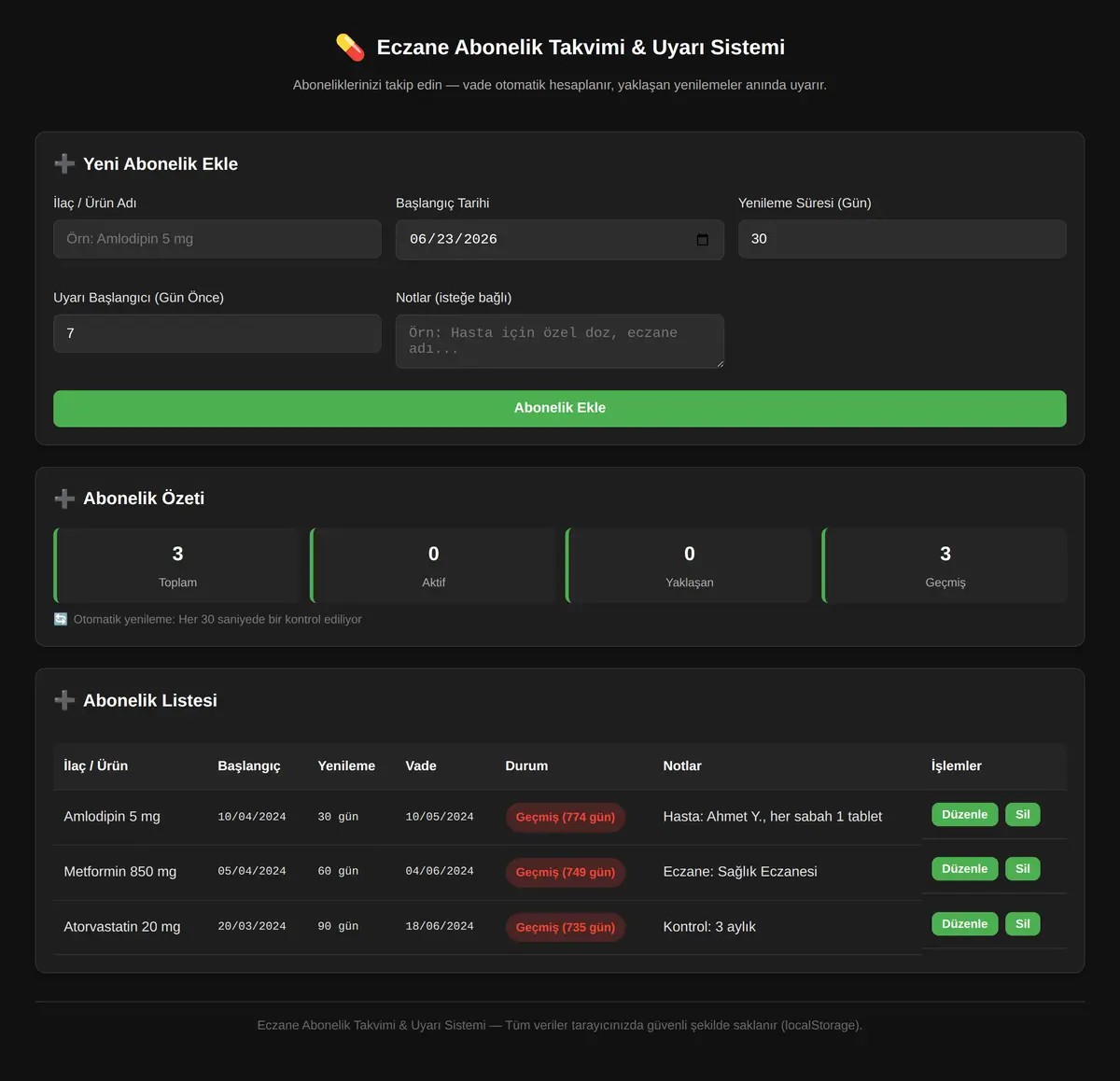The width and height of the screenshot is (1120, 1081).
Task: Edit the Atorvastatin 20 mg subscription
Action: [965, 924]
